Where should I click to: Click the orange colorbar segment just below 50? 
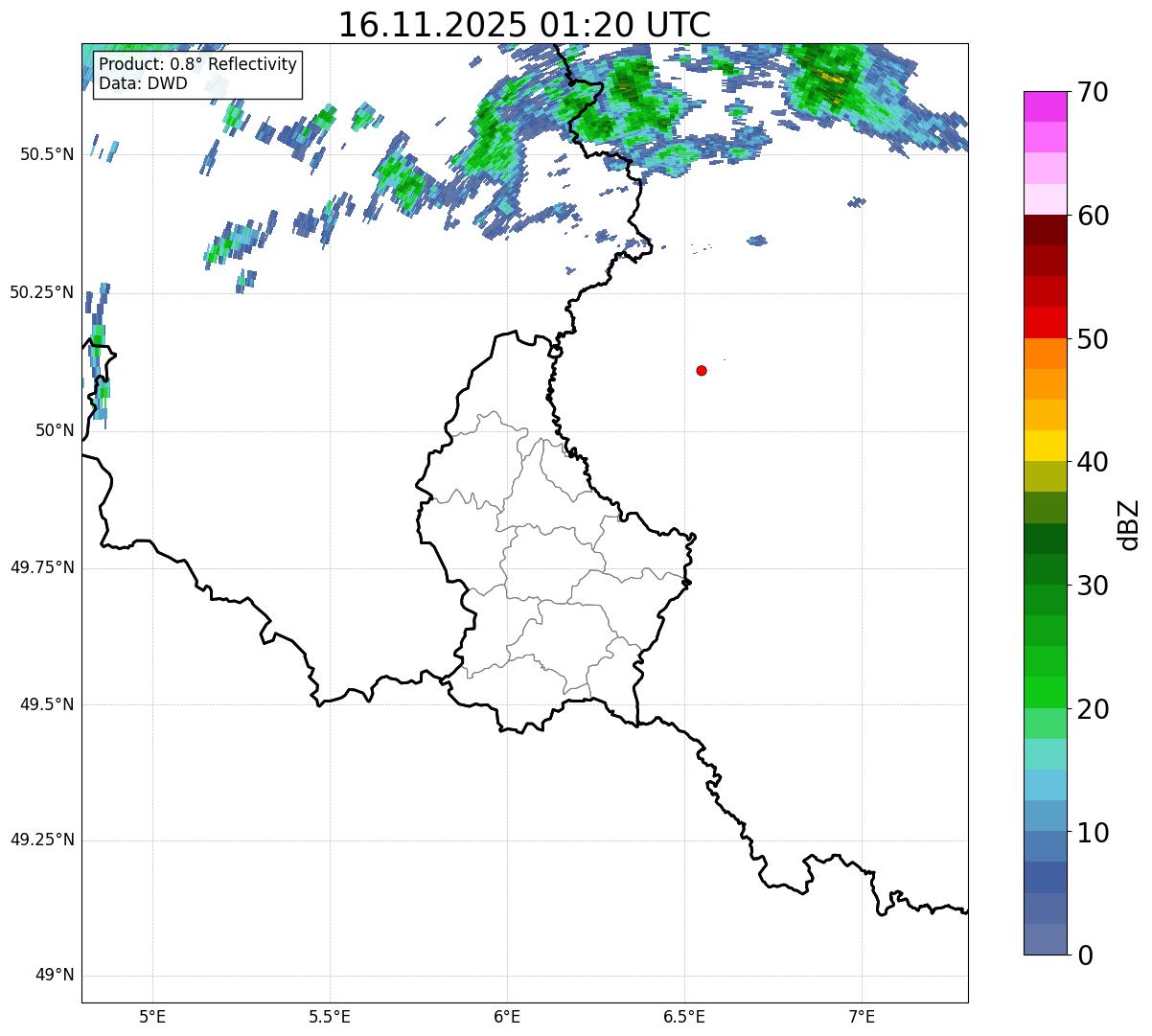1046,354
